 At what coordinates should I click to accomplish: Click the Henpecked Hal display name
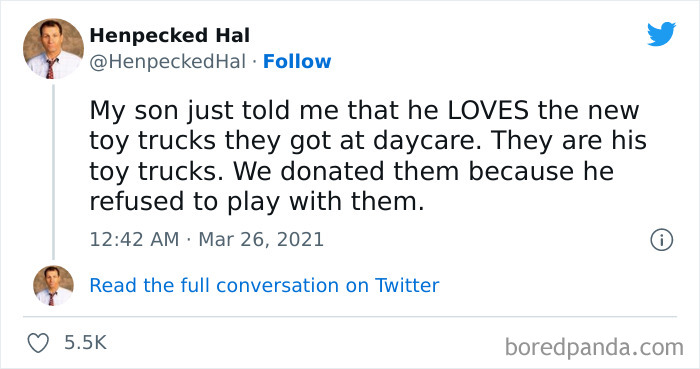(170, 35)
